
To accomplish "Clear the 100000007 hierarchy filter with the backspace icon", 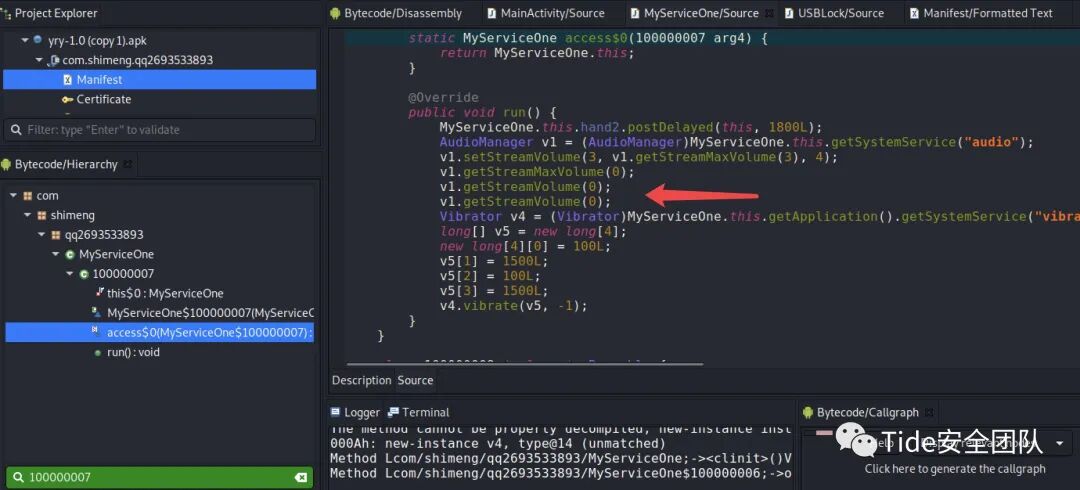I will [x=300, y=477].
